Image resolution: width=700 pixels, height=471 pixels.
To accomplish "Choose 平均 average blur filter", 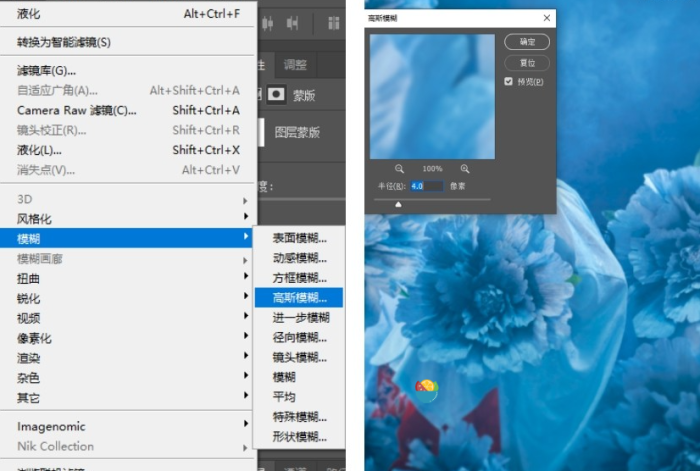I will pos(299,397).
